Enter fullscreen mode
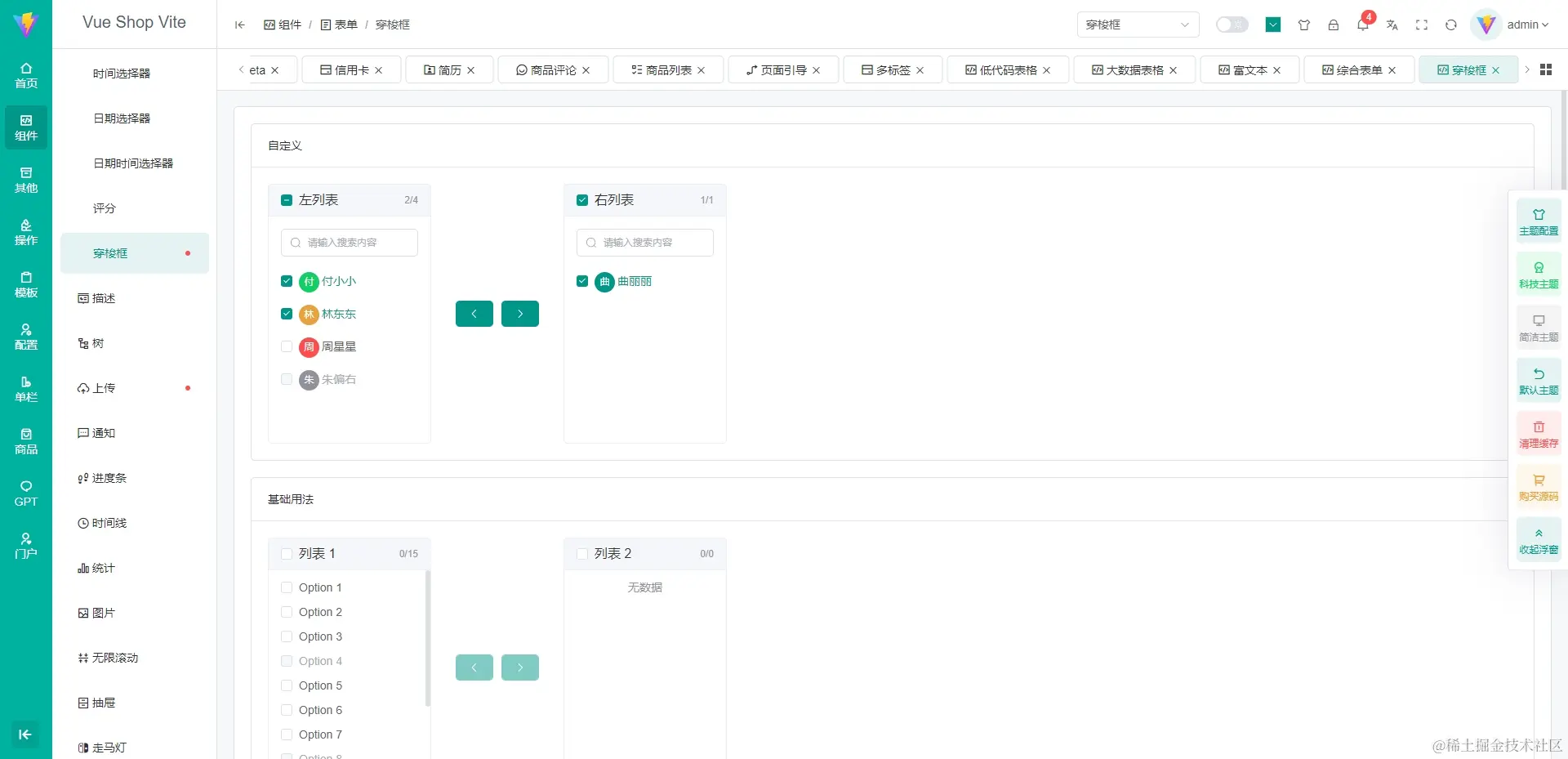This screenshot has height=759, width=1568. click(x=1422, y=25)
